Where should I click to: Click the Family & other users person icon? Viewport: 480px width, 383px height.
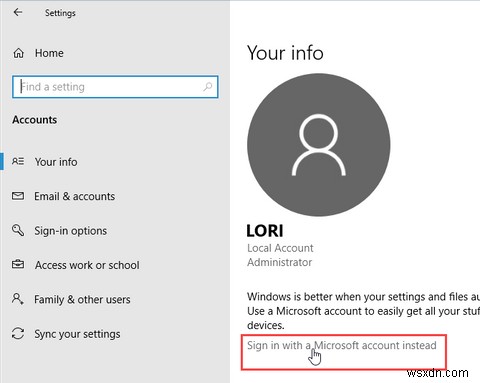click(18, 299)
